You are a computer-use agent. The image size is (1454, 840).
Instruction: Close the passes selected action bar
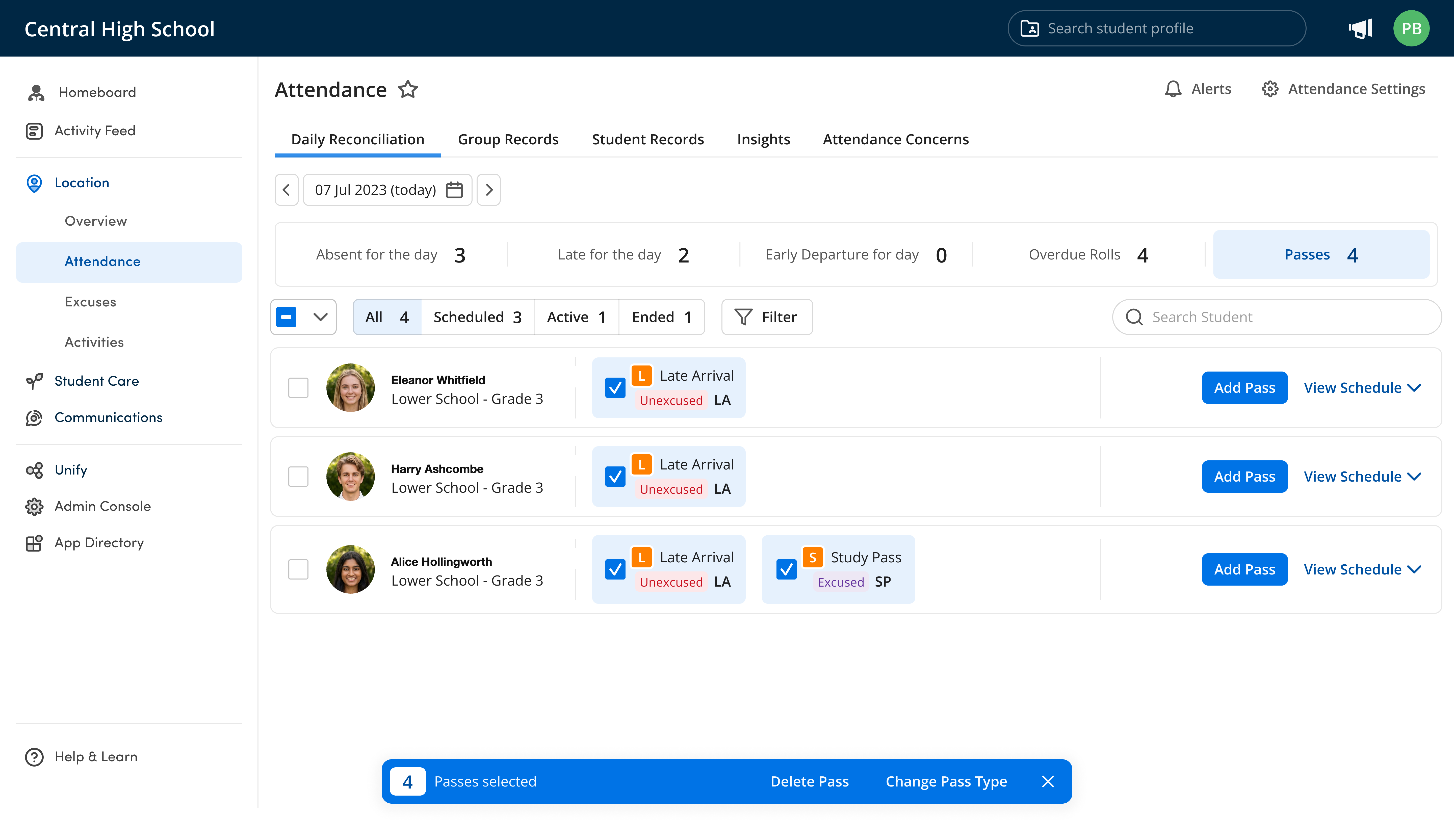pyautogui.click(x=1048, y=782)
